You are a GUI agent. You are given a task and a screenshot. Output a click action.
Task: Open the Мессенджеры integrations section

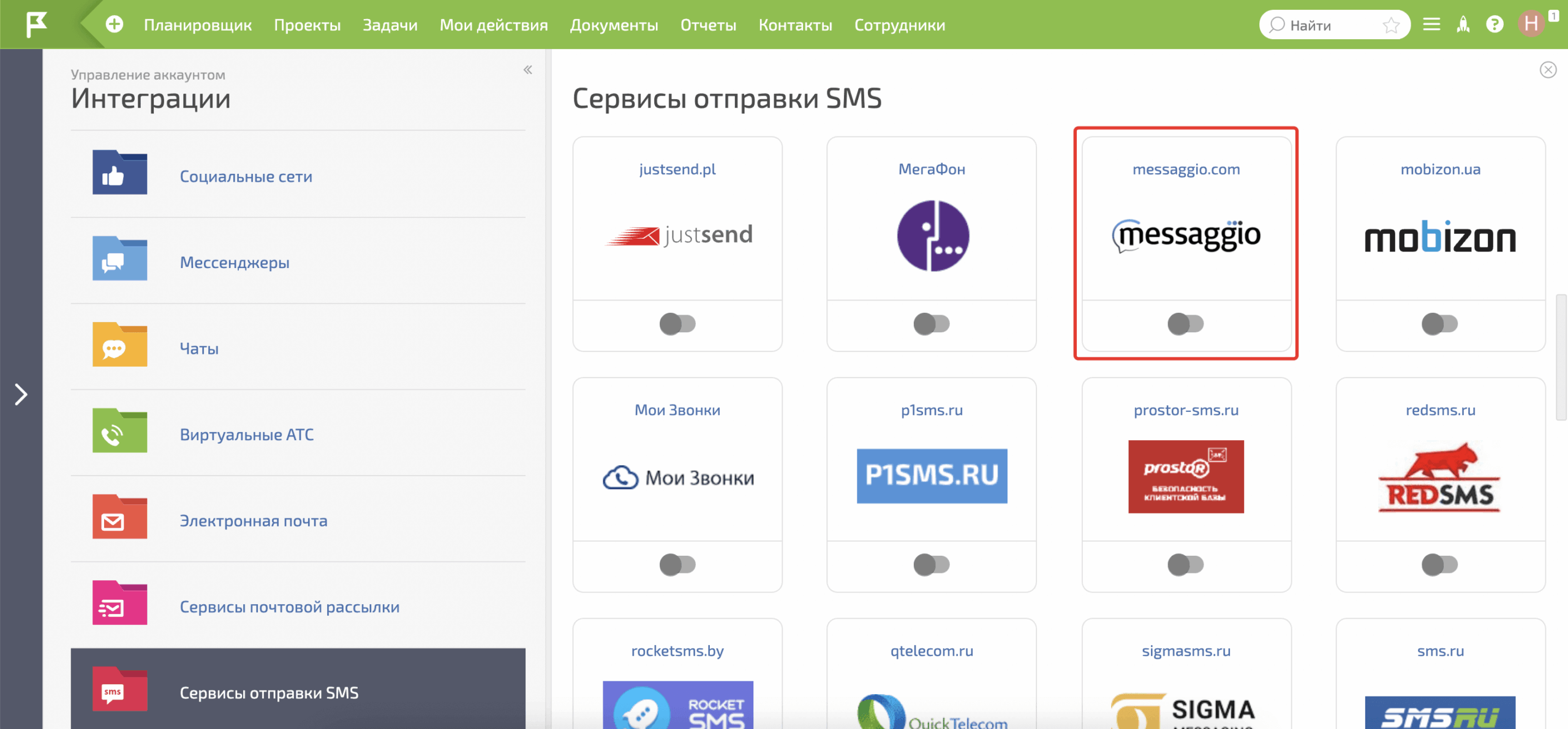235,263
